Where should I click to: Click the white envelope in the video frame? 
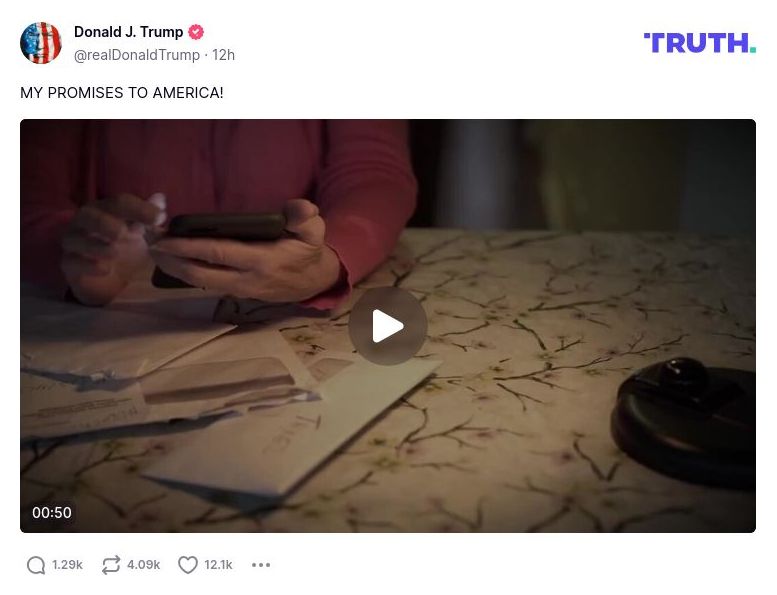(292, 427)
